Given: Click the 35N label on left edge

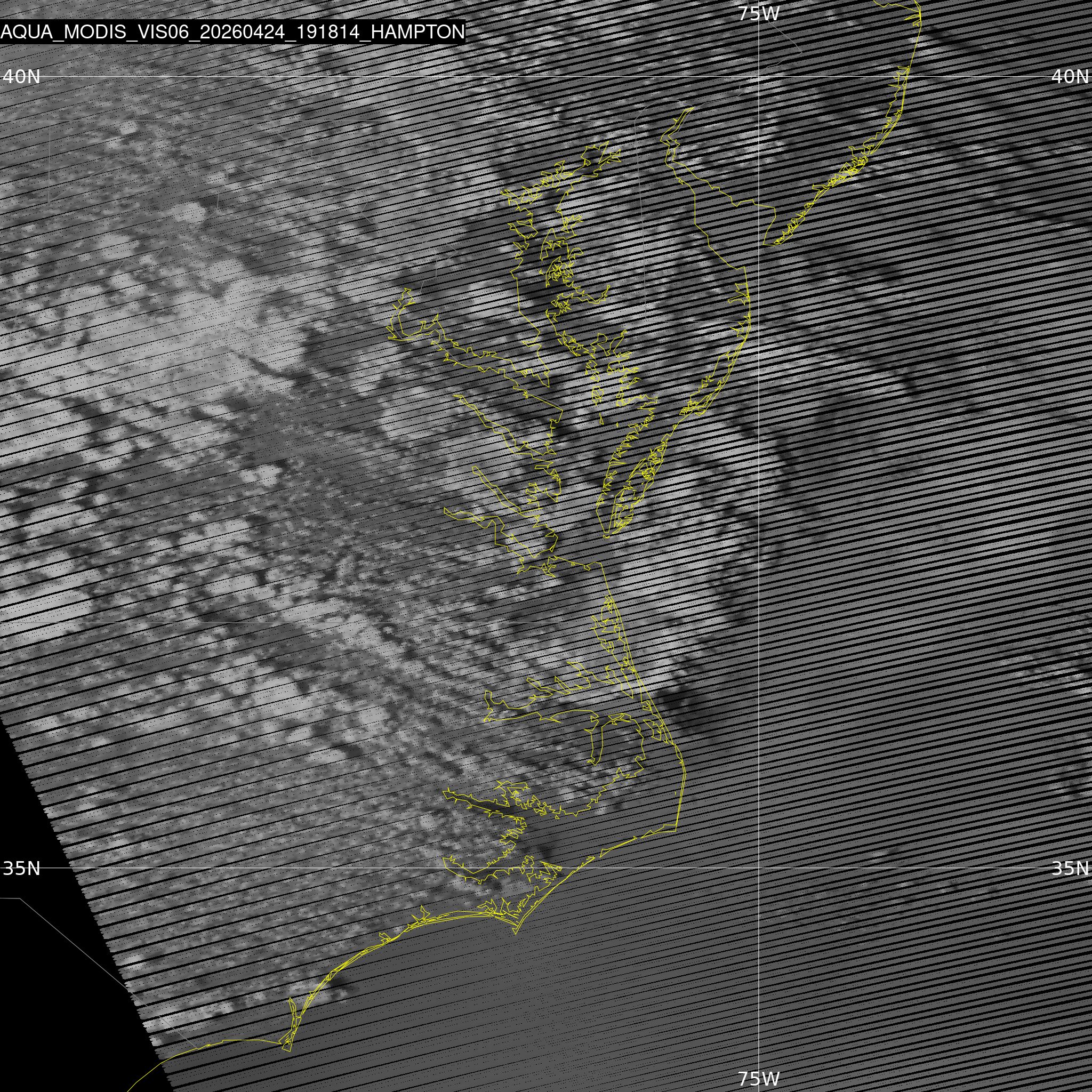Looking at the screenshot, I should point(21,868).
